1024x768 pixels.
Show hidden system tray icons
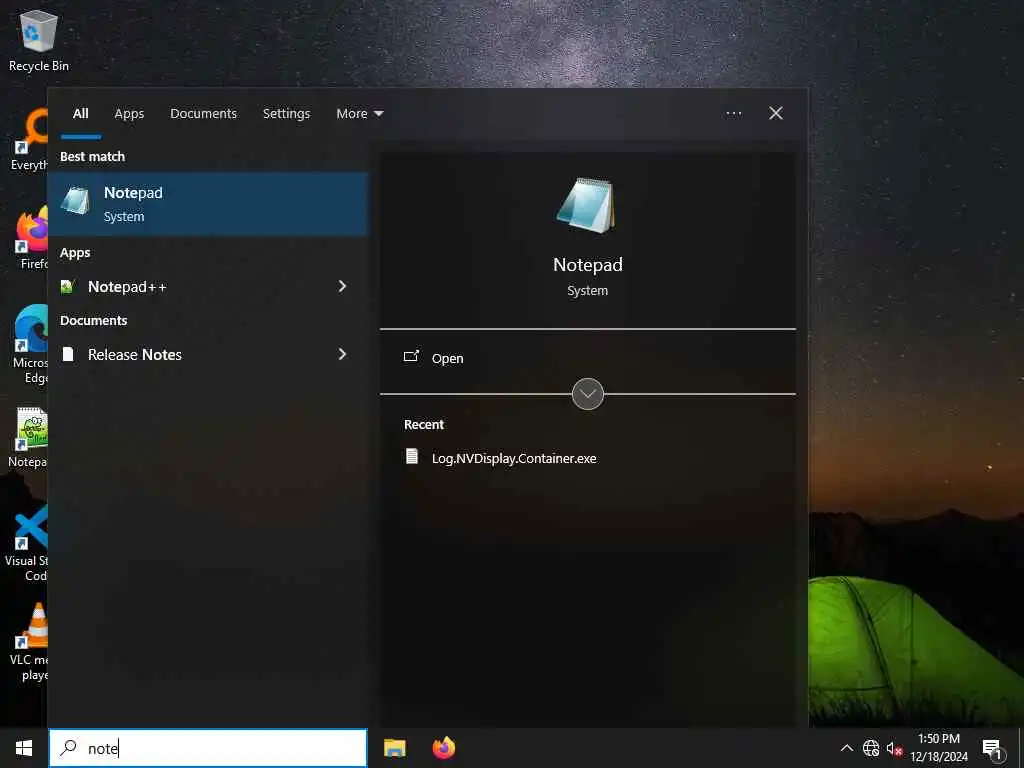(x=846, y=748)
